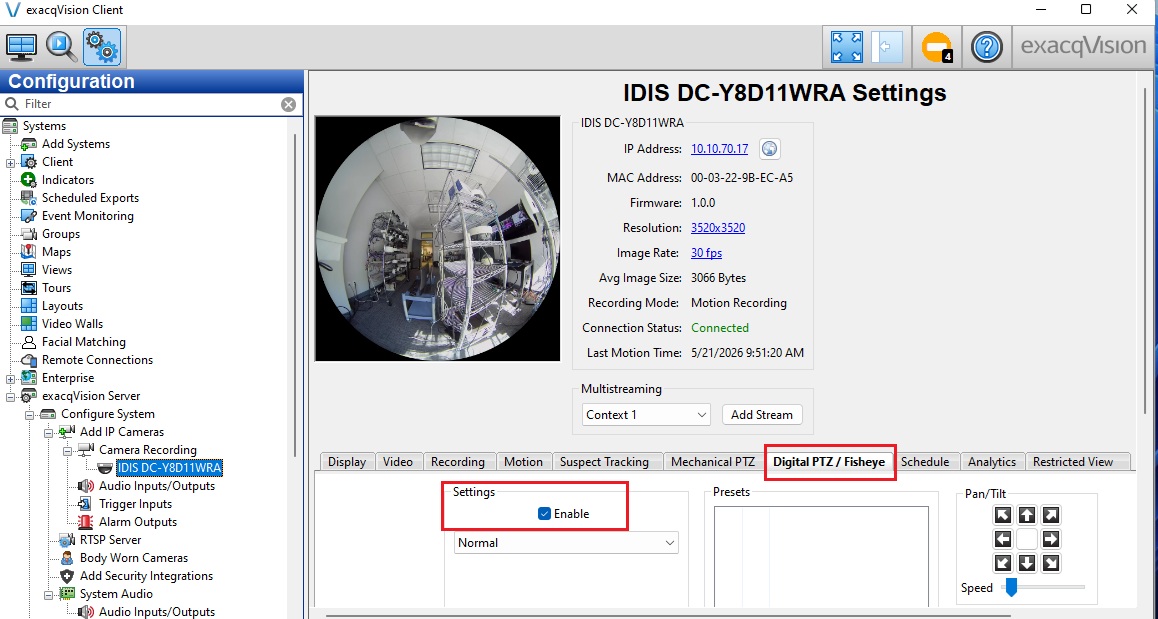The width and height of the screenshot is (1158, 619).
Task: Pan camera up-left arrow
Action: 1002,515
